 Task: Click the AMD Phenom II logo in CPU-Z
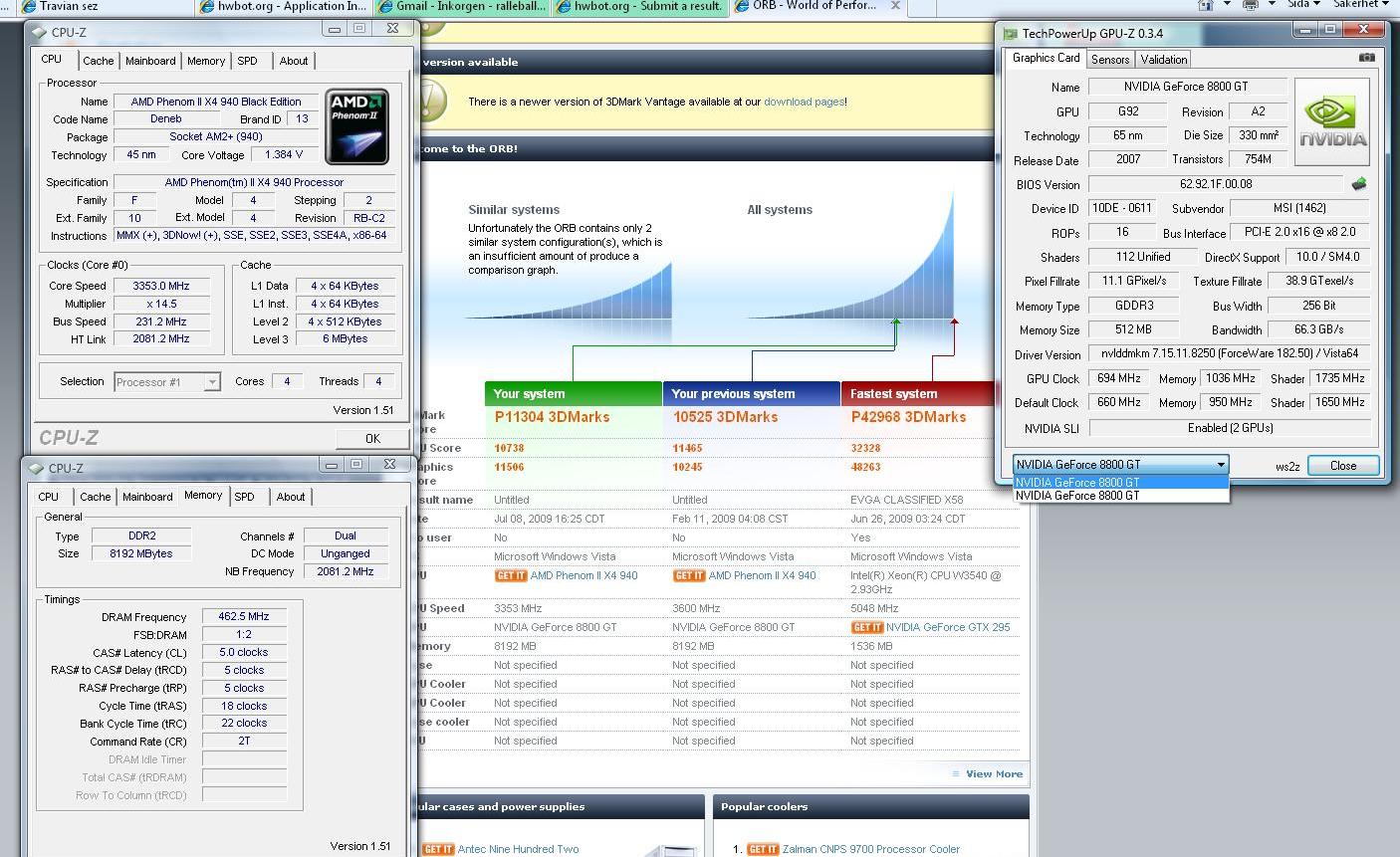[356, 127]
